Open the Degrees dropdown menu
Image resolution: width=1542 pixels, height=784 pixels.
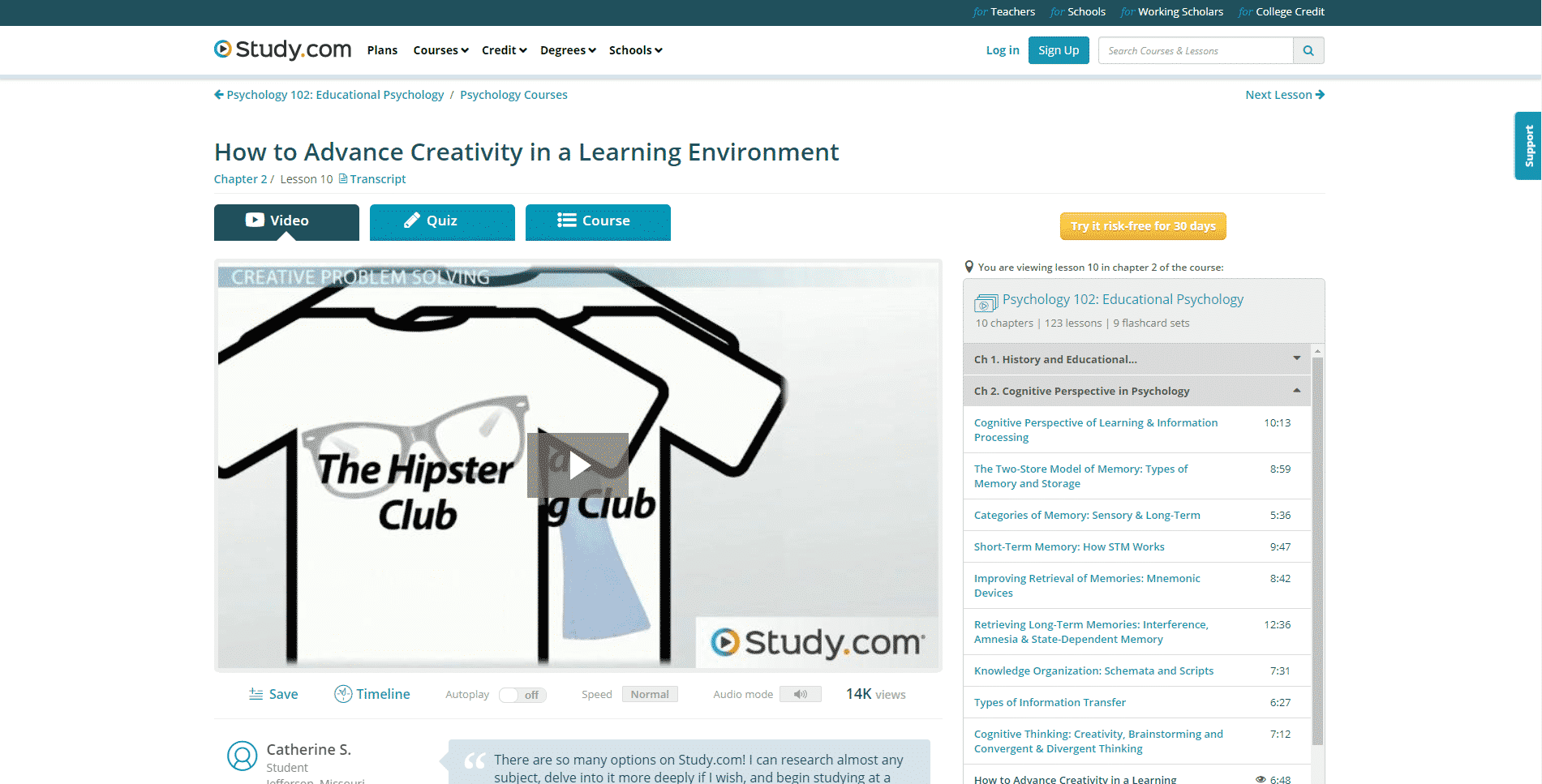pyautogui.click(x=568, y=50)
